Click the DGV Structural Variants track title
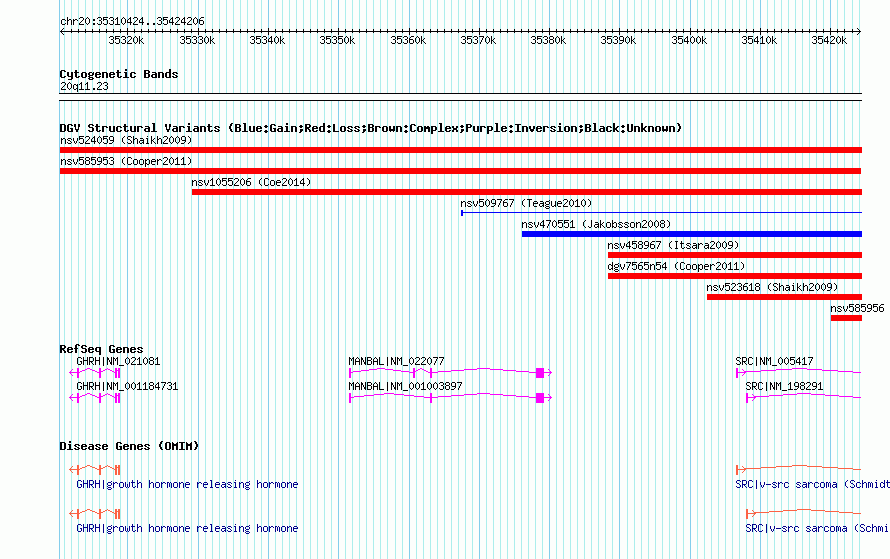The image size is (890, 559). pos(371,128)
